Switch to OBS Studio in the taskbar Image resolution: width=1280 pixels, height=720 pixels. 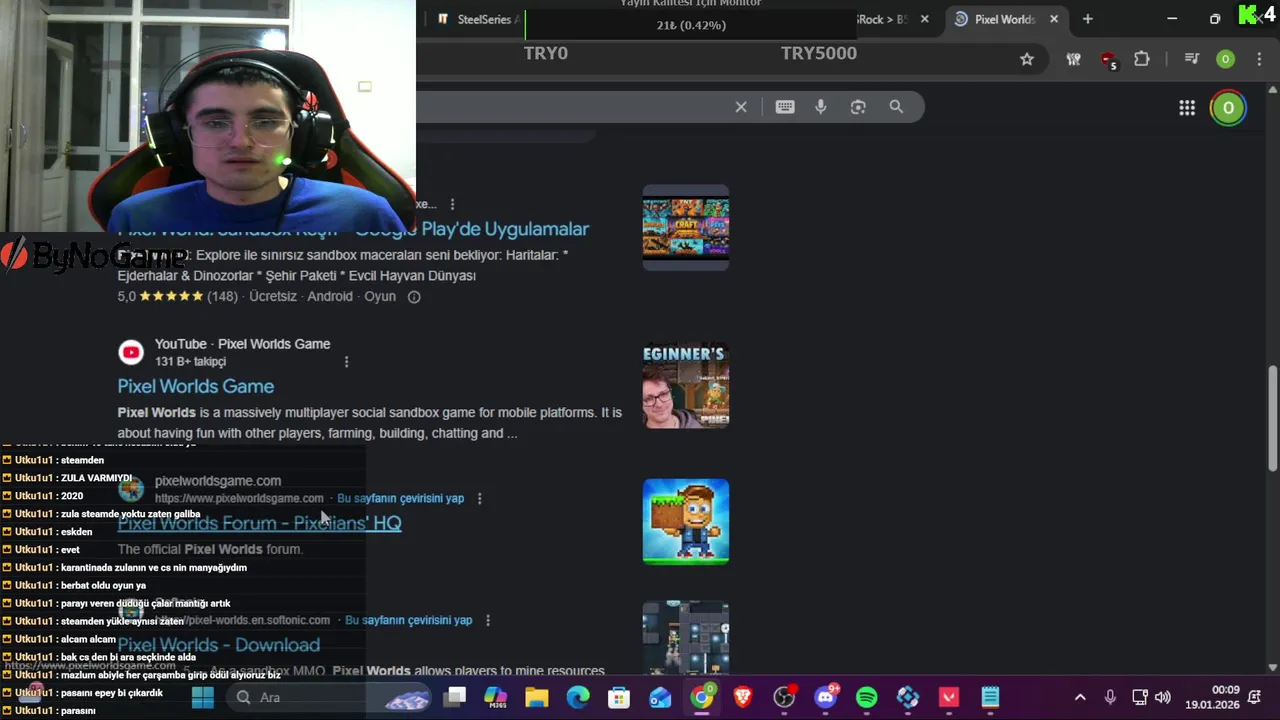[x=785, y=697]
